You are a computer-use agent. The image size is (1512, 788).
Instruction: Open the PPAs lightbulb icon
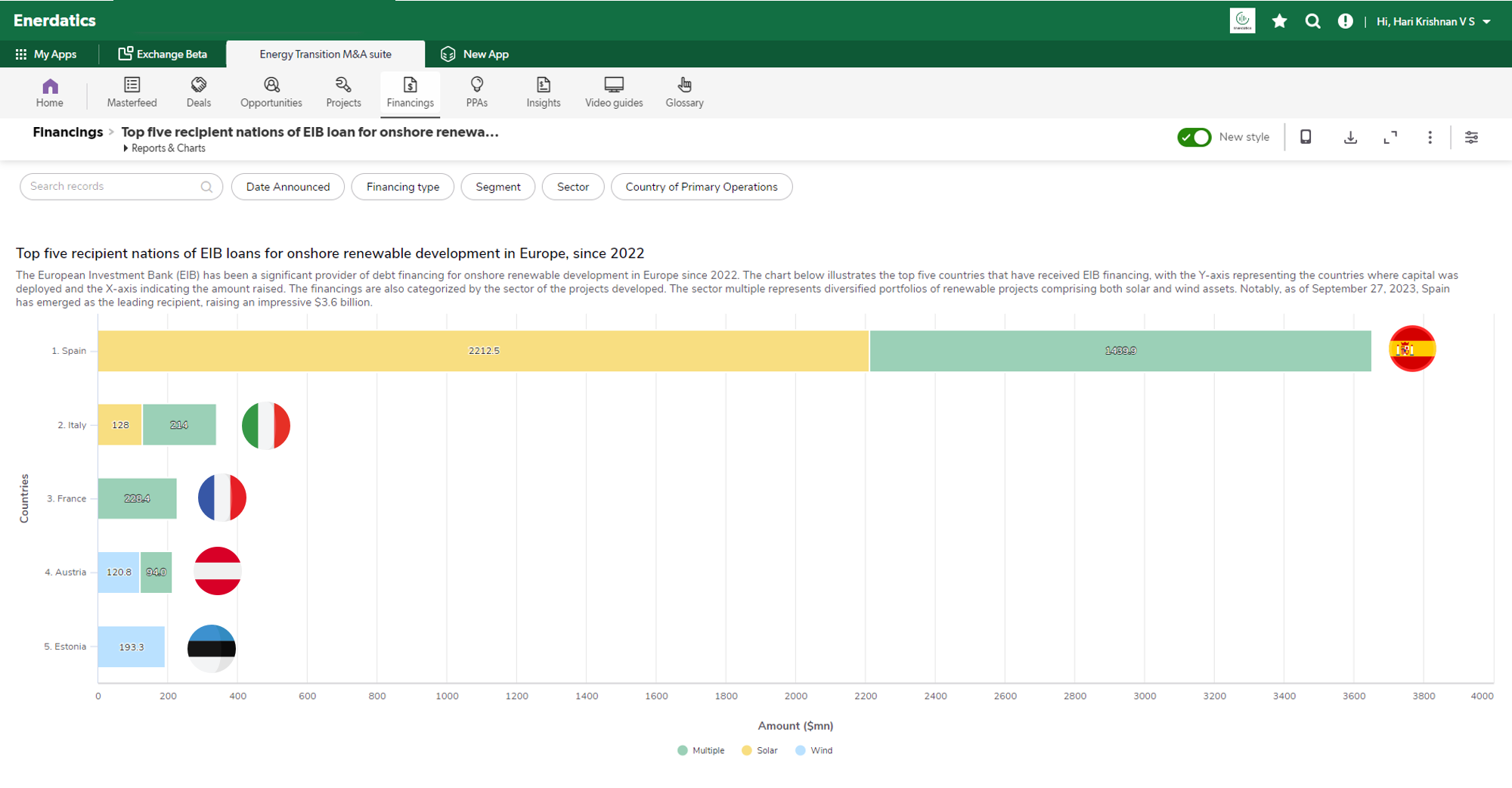tap(476, 85)
